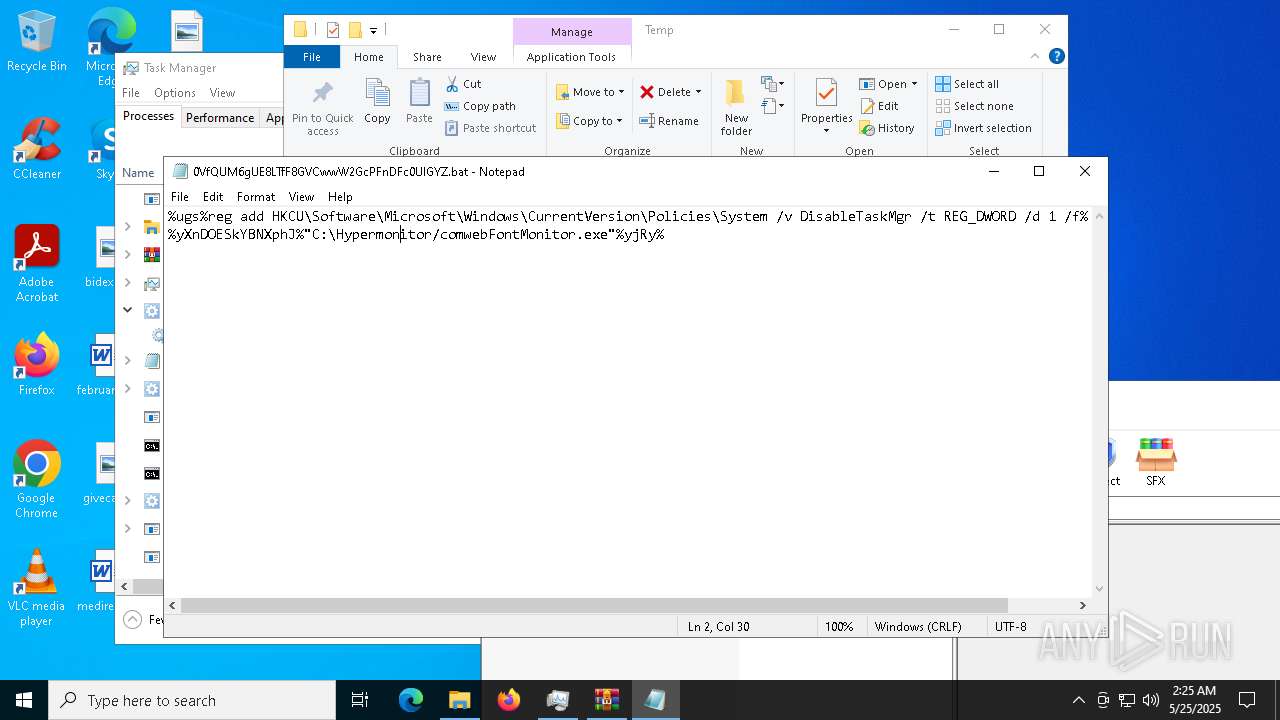
Task: Switch to Explorer's View ribbon tab
Action: [x=483, y=57]
